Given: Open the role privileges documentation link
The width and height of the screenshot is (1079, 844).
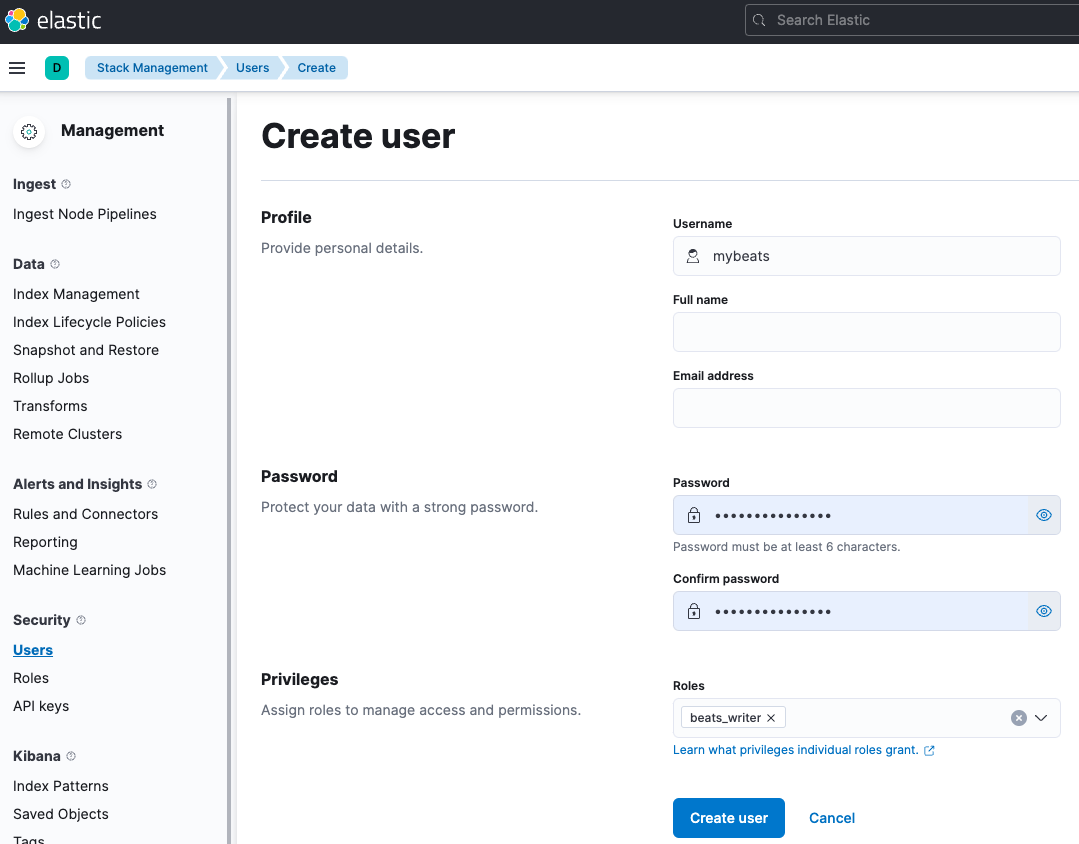Looking at the screenshot, I should coord(796,750).
